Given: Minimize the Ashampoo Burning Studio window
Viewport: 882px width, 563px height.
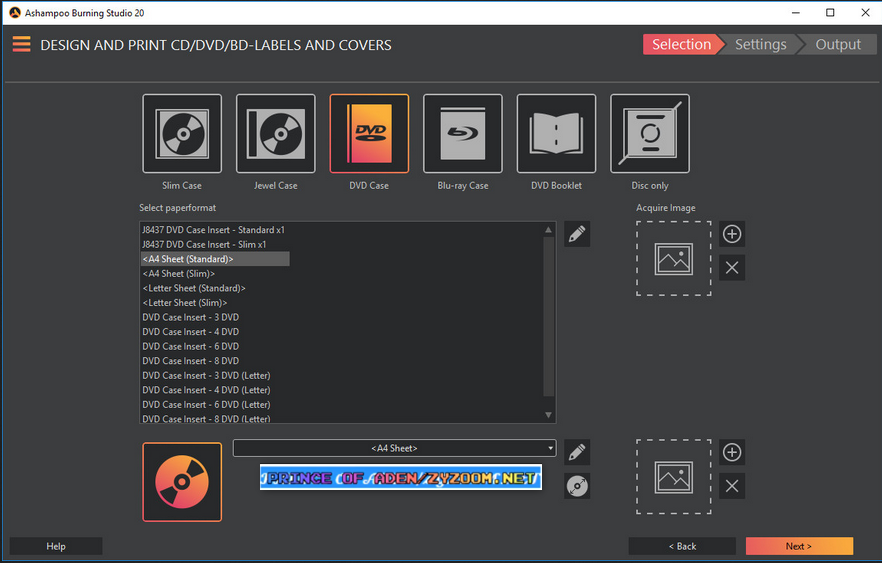Looking at the screenshot, I should click(x=795, y=12).
